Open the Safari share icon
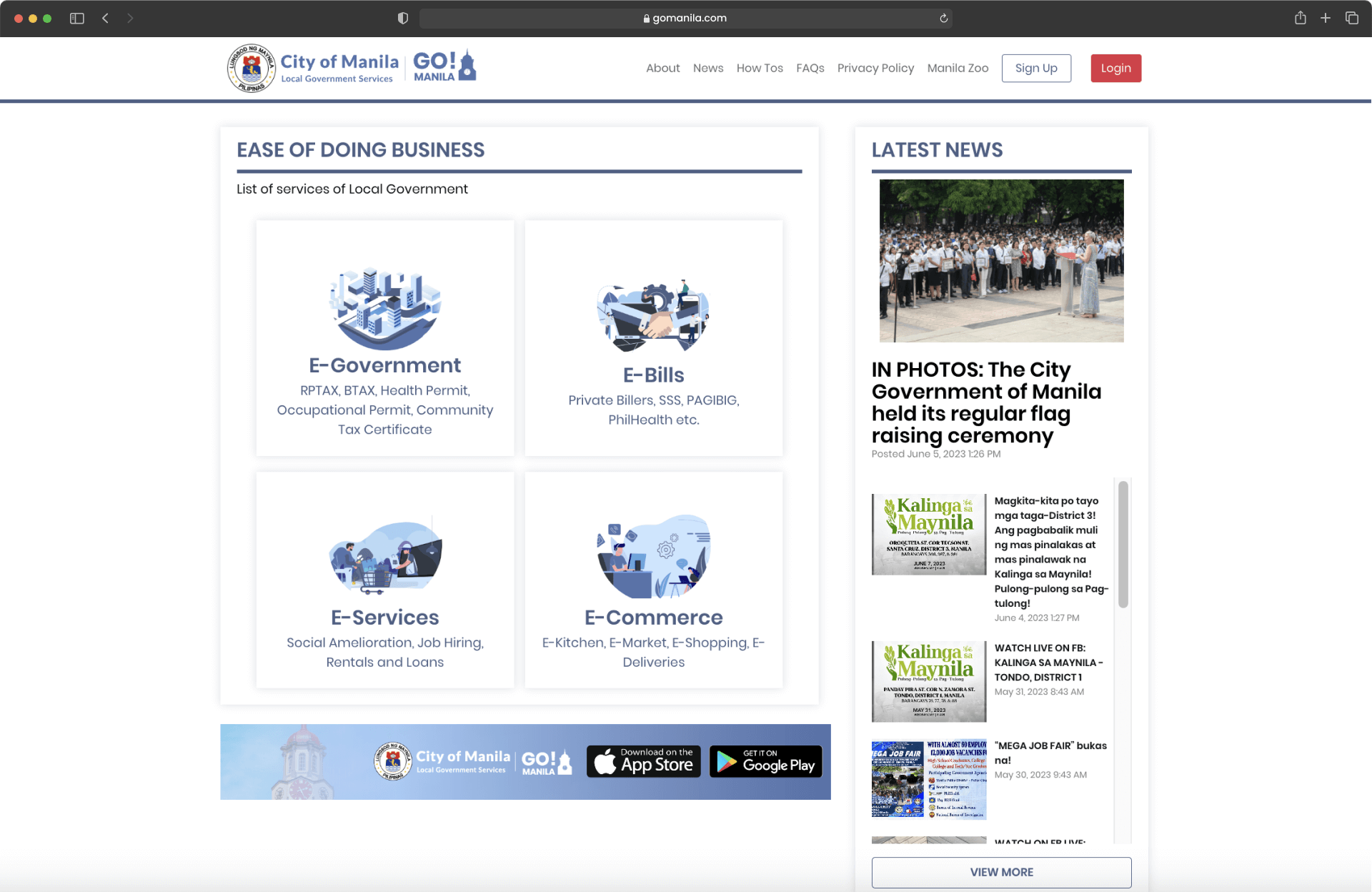The image size is (1372, 892). [1301, 18]
